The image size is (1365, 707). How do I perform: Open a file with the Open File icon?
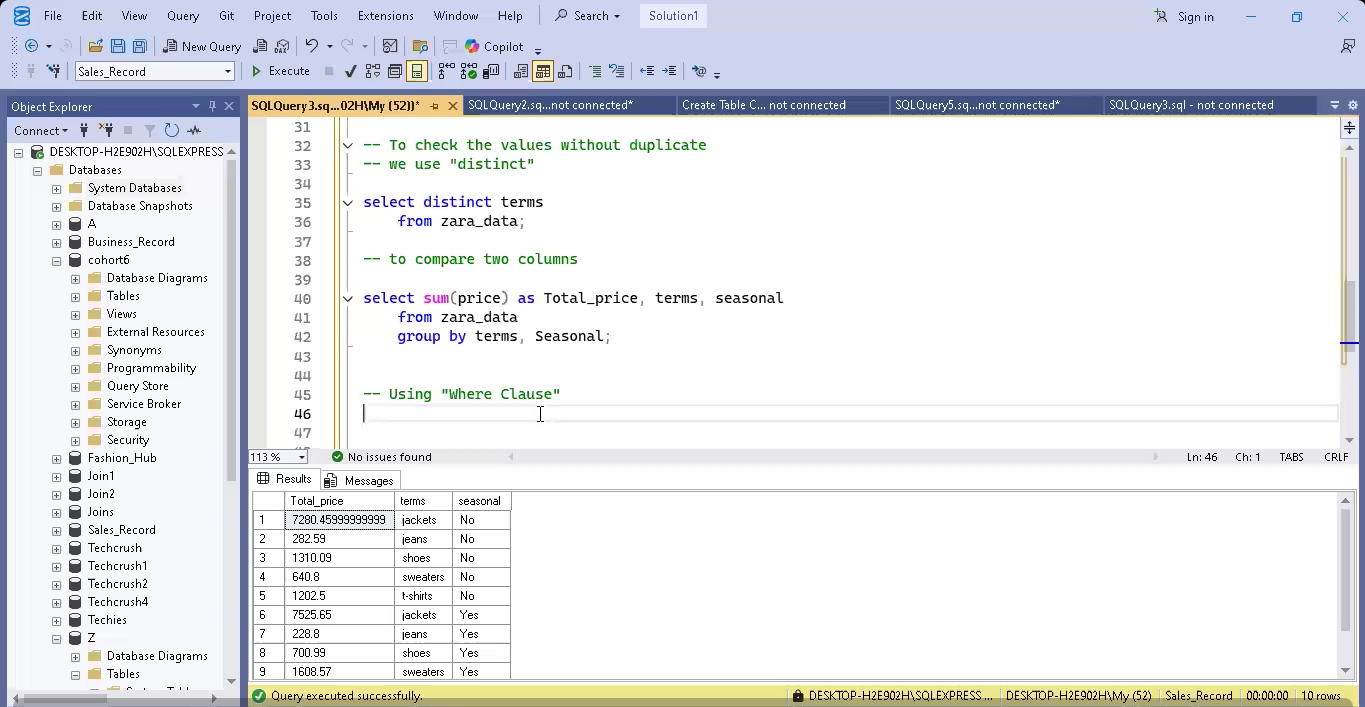tap(95, 46)
